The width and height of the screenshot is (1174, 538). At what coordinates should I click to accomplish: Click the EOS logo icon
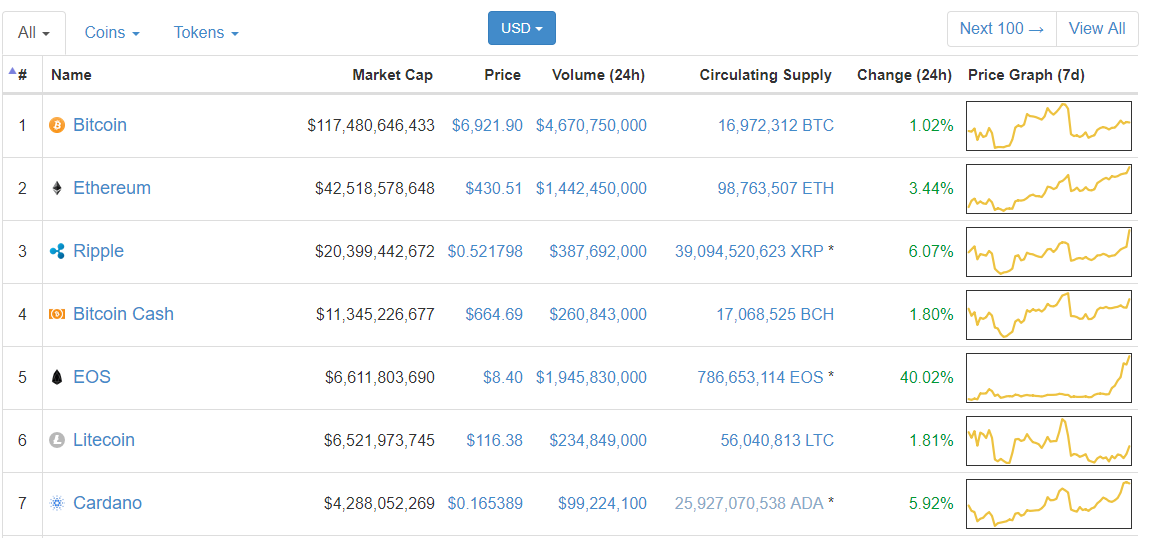coord(57,377)
